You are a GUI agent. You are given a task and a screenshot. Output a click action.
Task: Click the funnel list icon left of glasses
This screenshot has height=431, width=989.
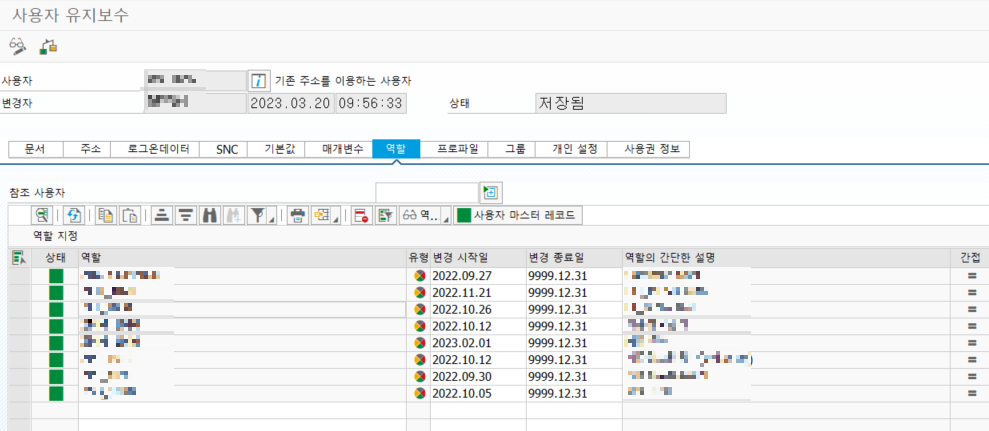pos(385,215)
